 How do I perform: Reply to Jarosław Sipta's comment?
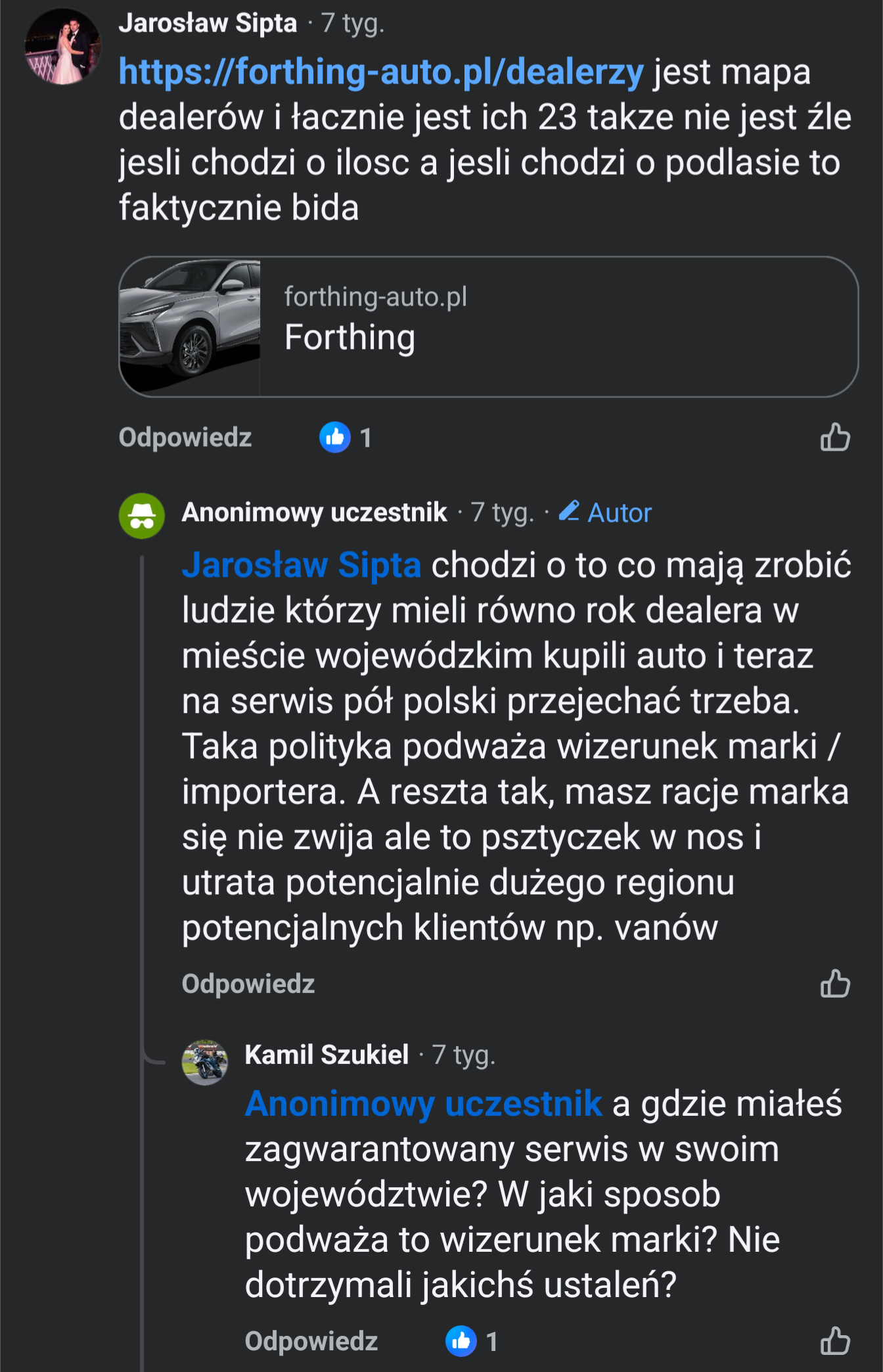185,438
